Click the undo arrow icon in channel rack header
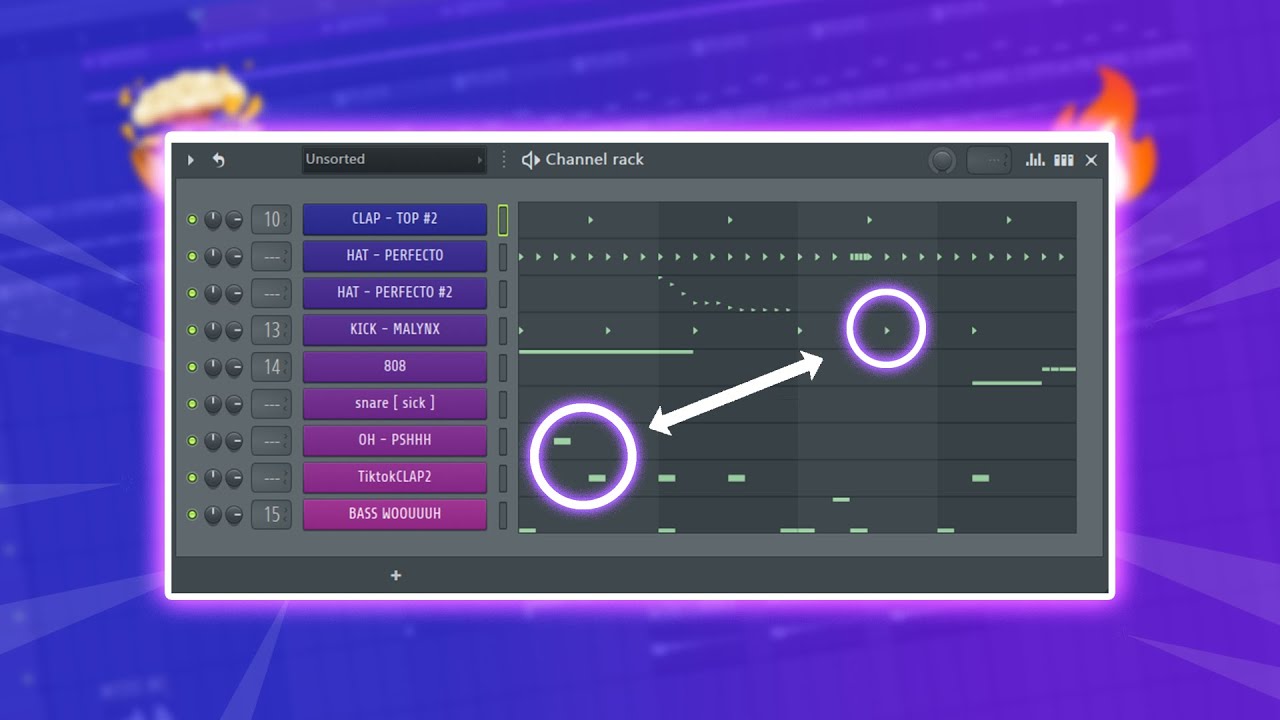The image size is (1280, 720). [218, 160]
